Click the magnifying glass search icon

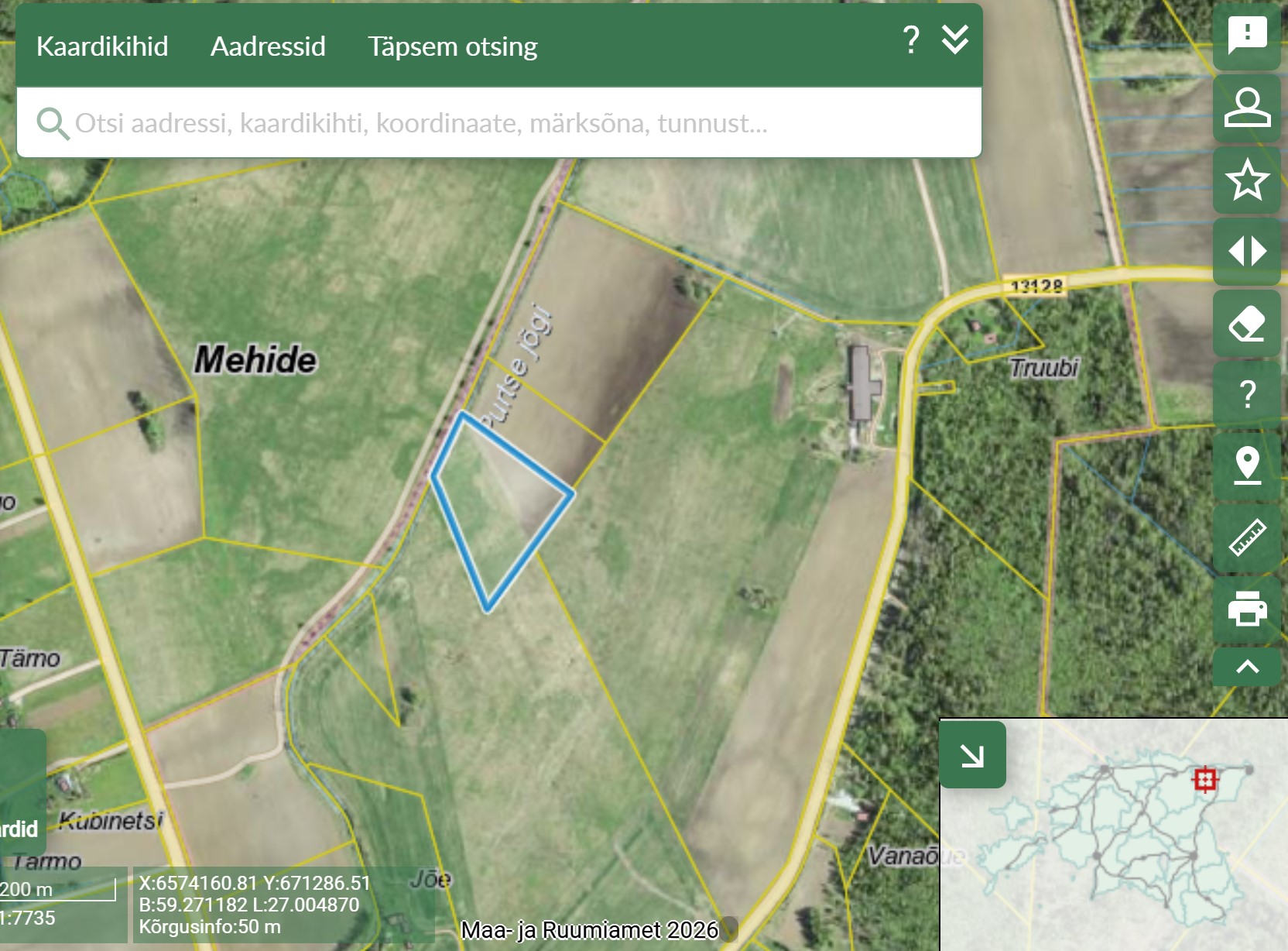[53, 124]
